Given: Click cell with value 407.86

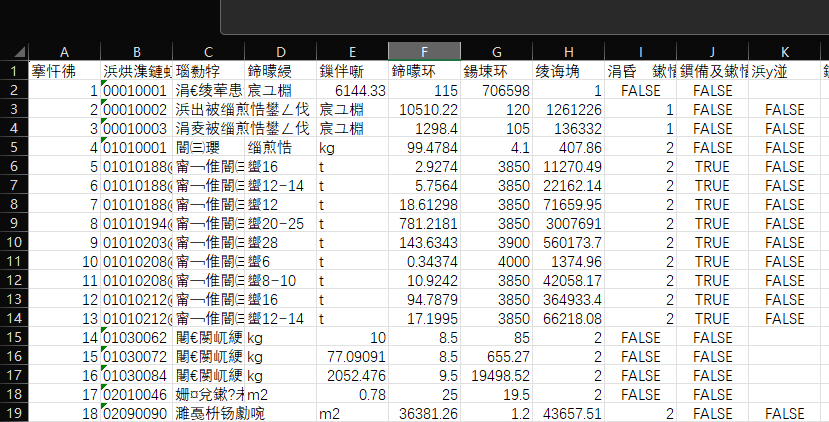Looking at the screenshot, I should pyautogui.click(x=568, y=148).
